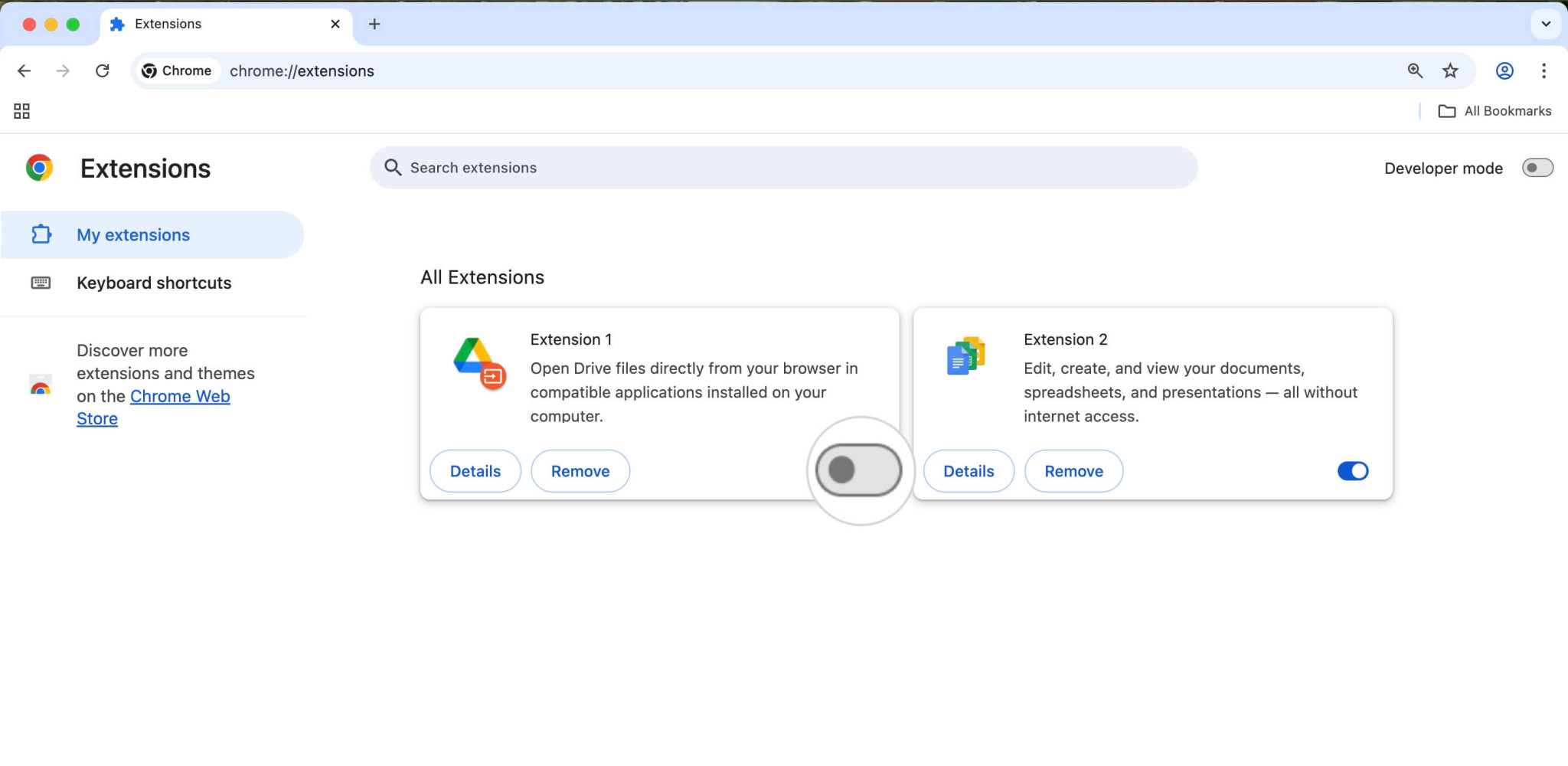Screen dimensions: 1568x766
Task: Click the chrome://extensions address bar
Action: [x=804, y=71]
